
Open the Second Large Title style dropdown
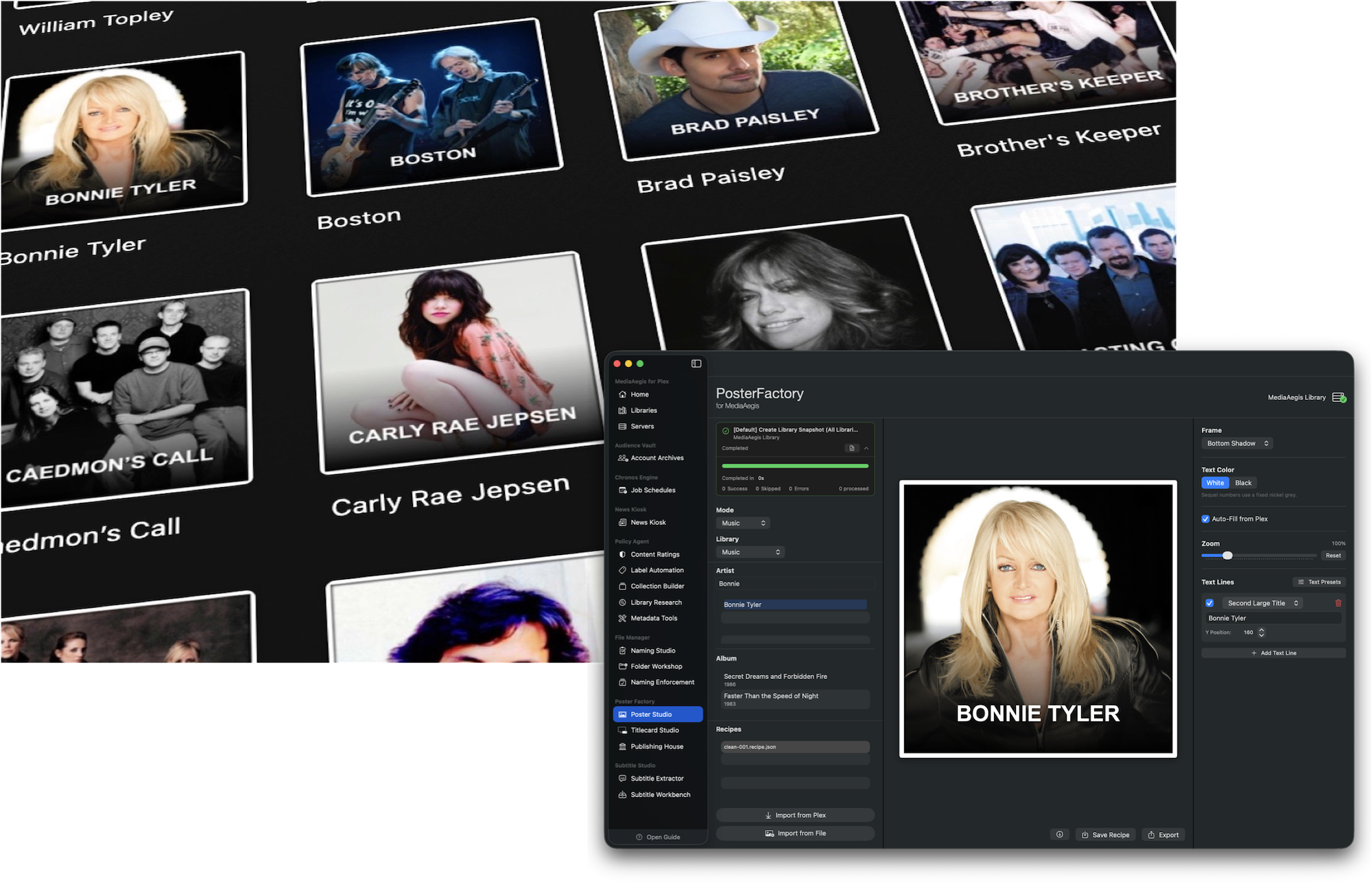(1262, 603)
